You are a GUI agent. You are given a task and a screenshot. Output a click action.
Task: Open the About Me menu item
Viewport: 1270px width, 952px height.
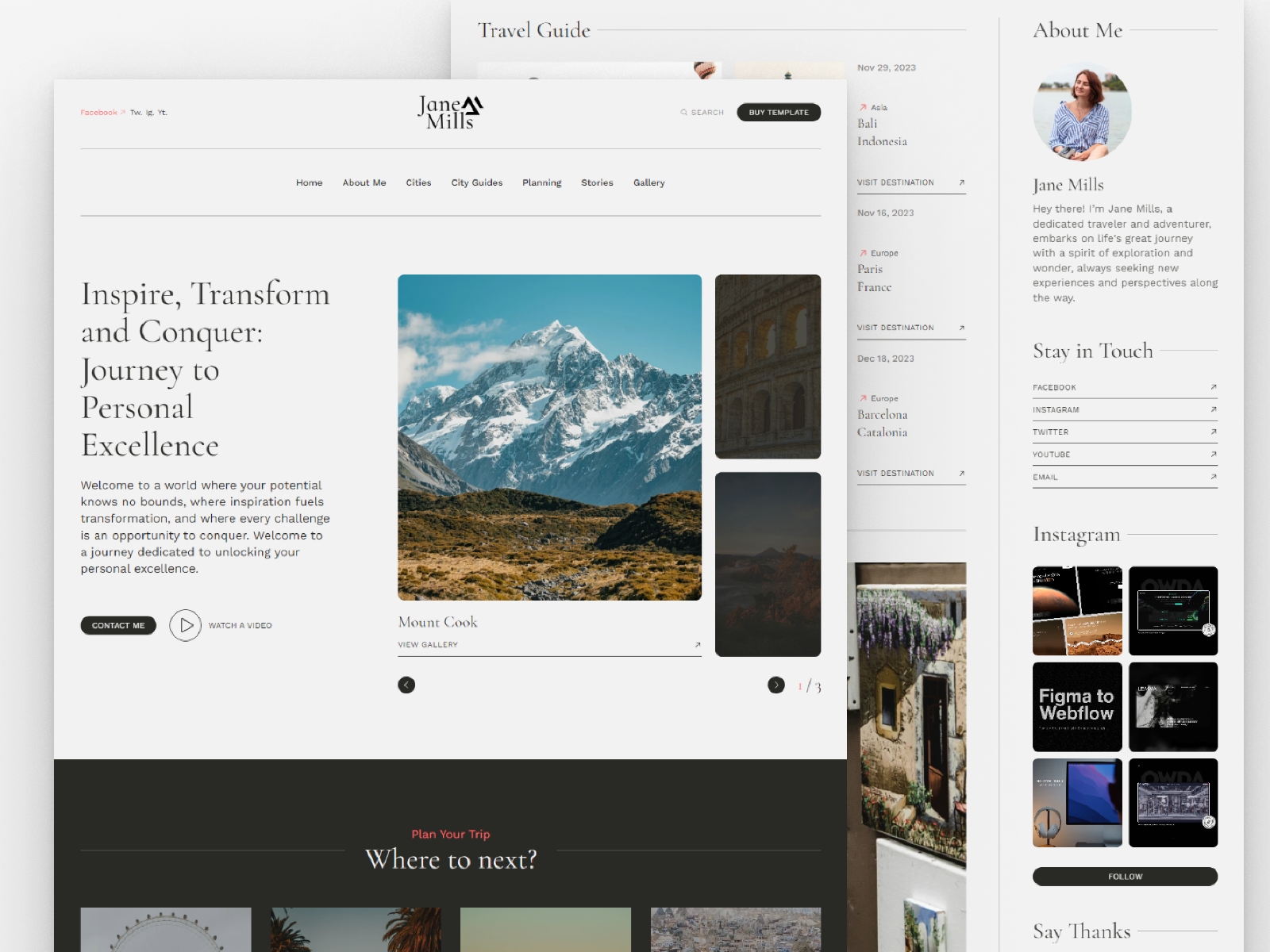point(364,182)
